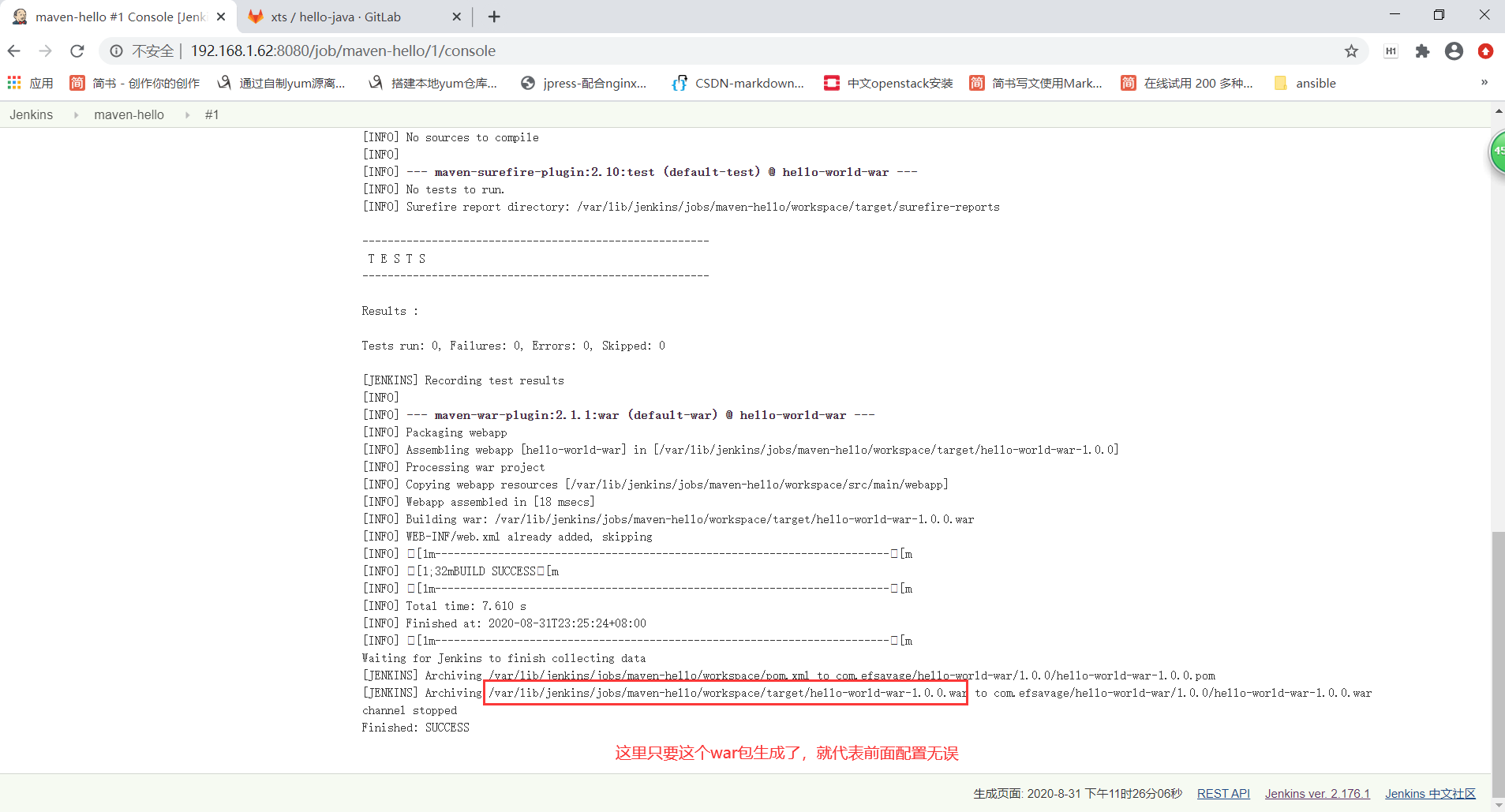Viewport: 1505px width, 812px height.
Task: Expand the arrow after Jenkins breadcrumb
Action: (76, 115)
